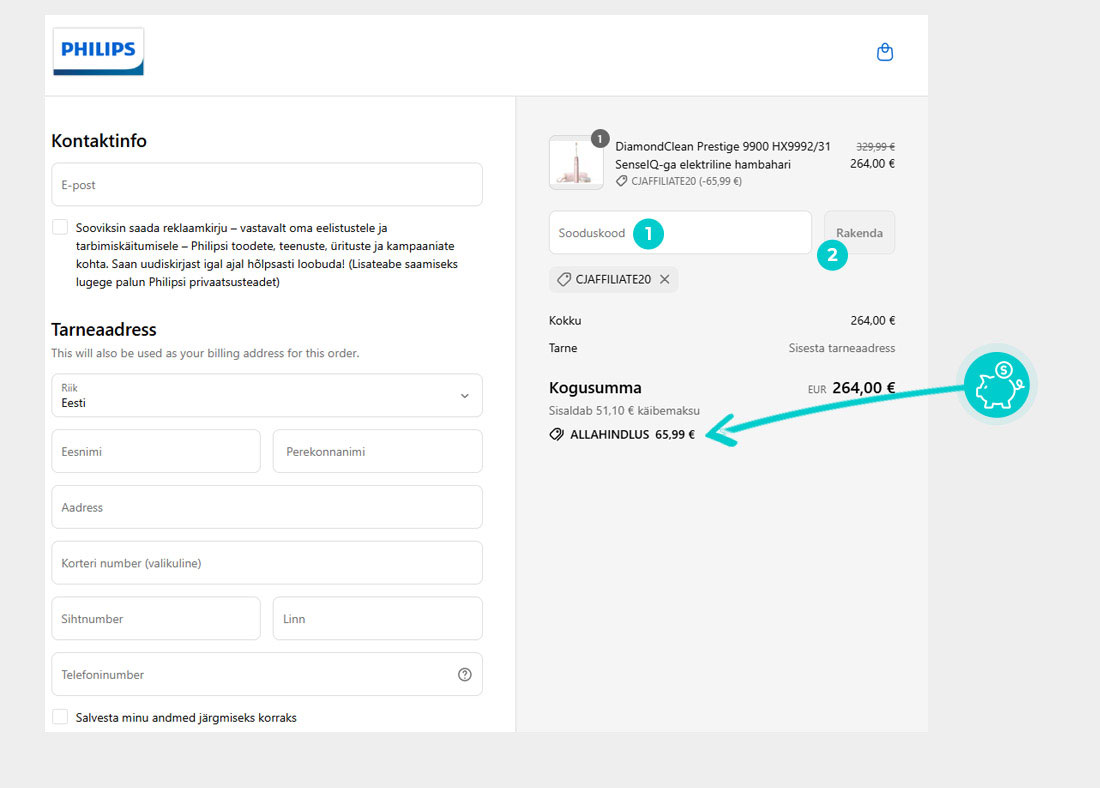Click the Perekonnanimi surname field
Screen dimensions: 1100x788
(377, 452)
